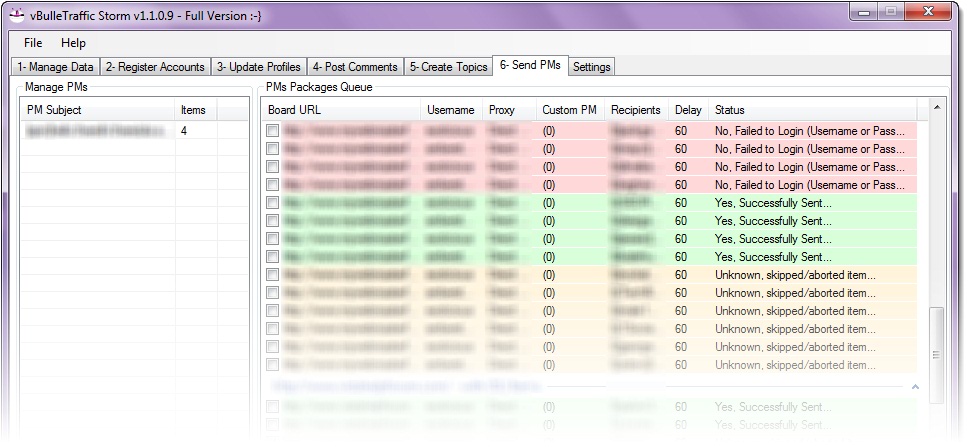Go to the 4- Post Comments tab
The height and width of the screenshot is (447, 969).
355,67
